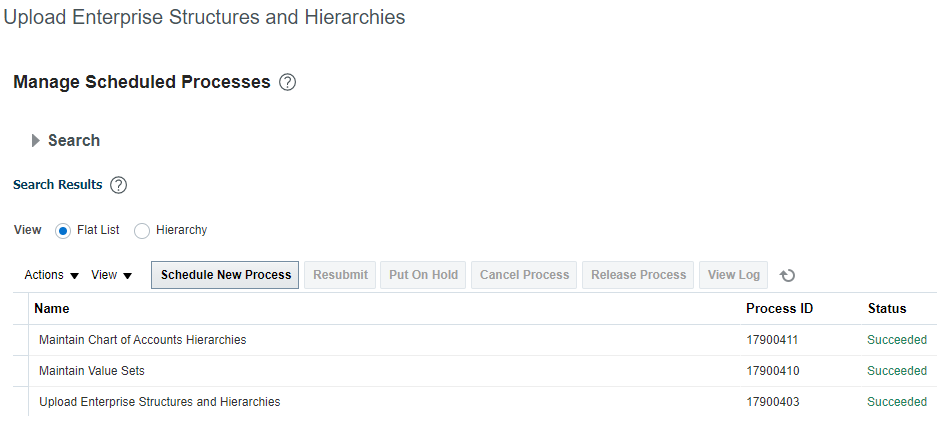This screenshot has width=937, height=421.
Task: Open the Actions dropdown menu
Action: pyautogui.click(x=51, y=275)
